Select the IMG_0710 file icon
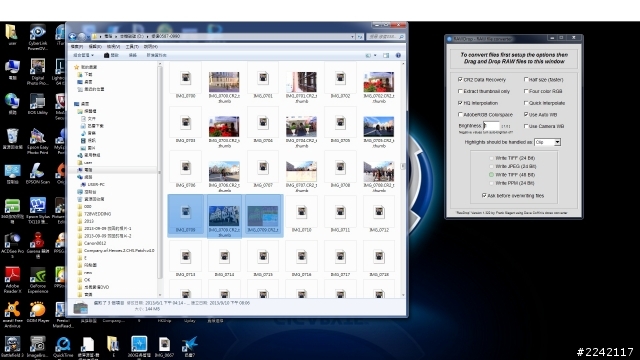The width and height of the screenshot is (640, 360). [x=301, y=216]
